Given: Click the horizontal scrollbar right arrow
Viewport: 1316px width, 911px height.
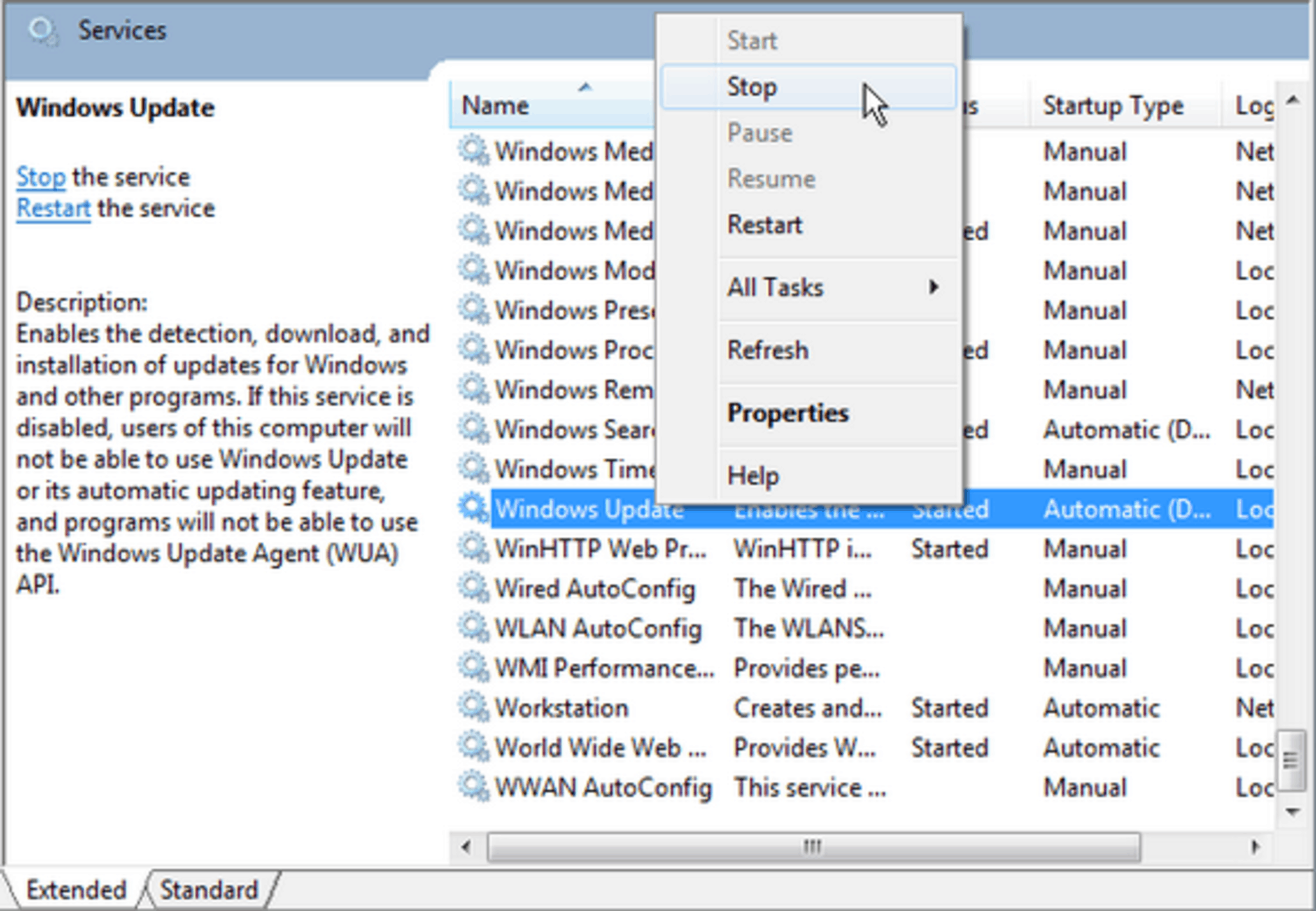Looking at the screenshot, I should 1255,847.
